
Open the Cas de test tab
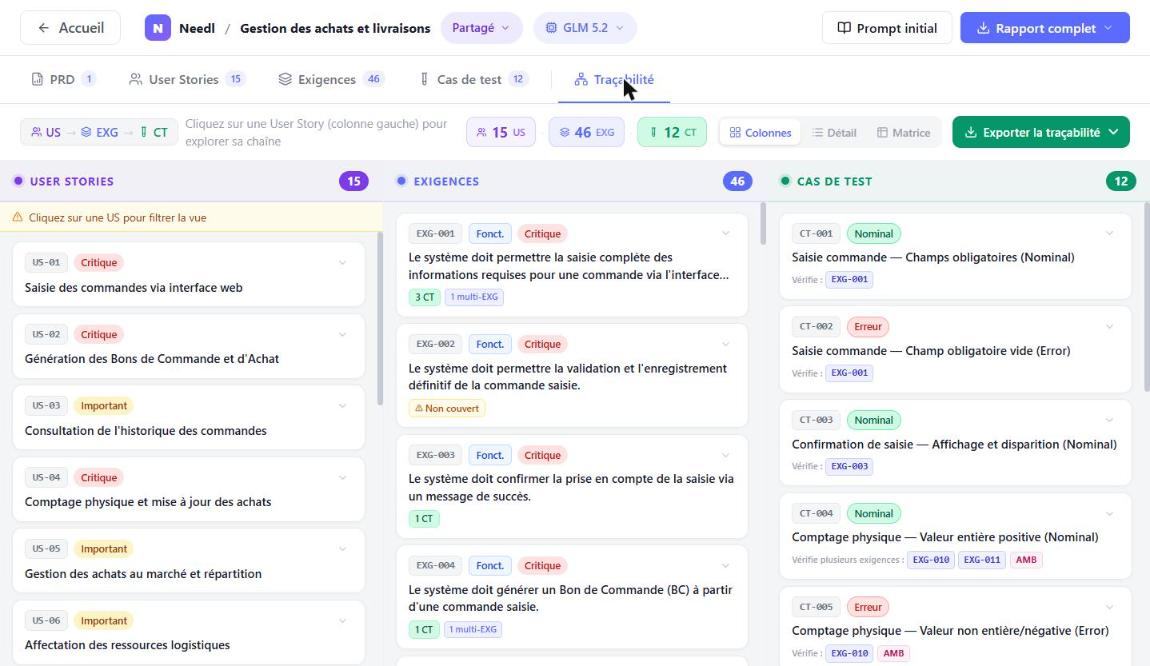[473, 79]
